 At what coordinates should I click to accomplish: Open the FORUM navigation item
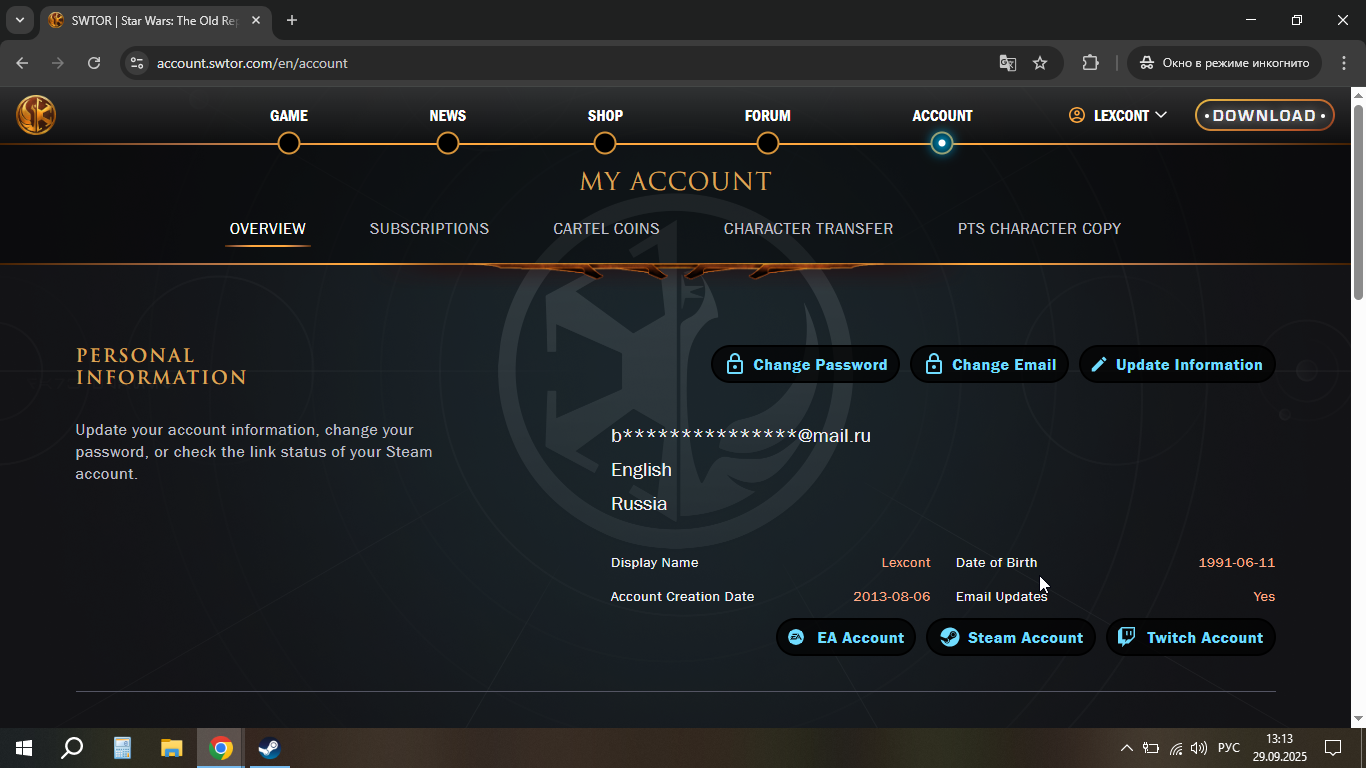(x=767, y=116)
